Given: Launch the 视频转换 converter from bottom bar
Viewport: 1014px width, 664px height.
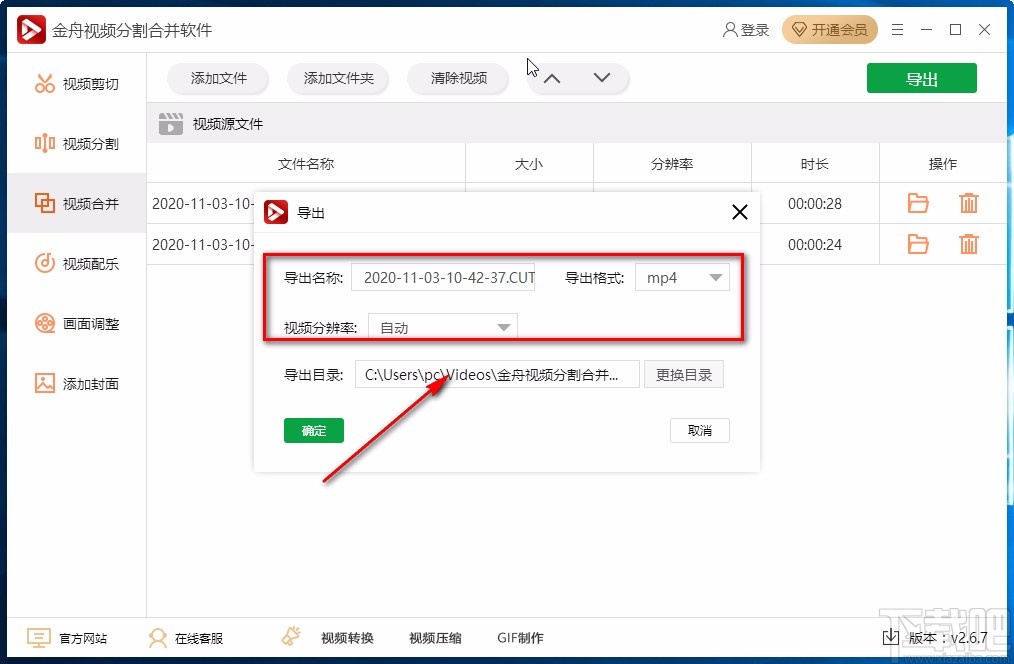Looking at the screenshot, I should point(346,637).
